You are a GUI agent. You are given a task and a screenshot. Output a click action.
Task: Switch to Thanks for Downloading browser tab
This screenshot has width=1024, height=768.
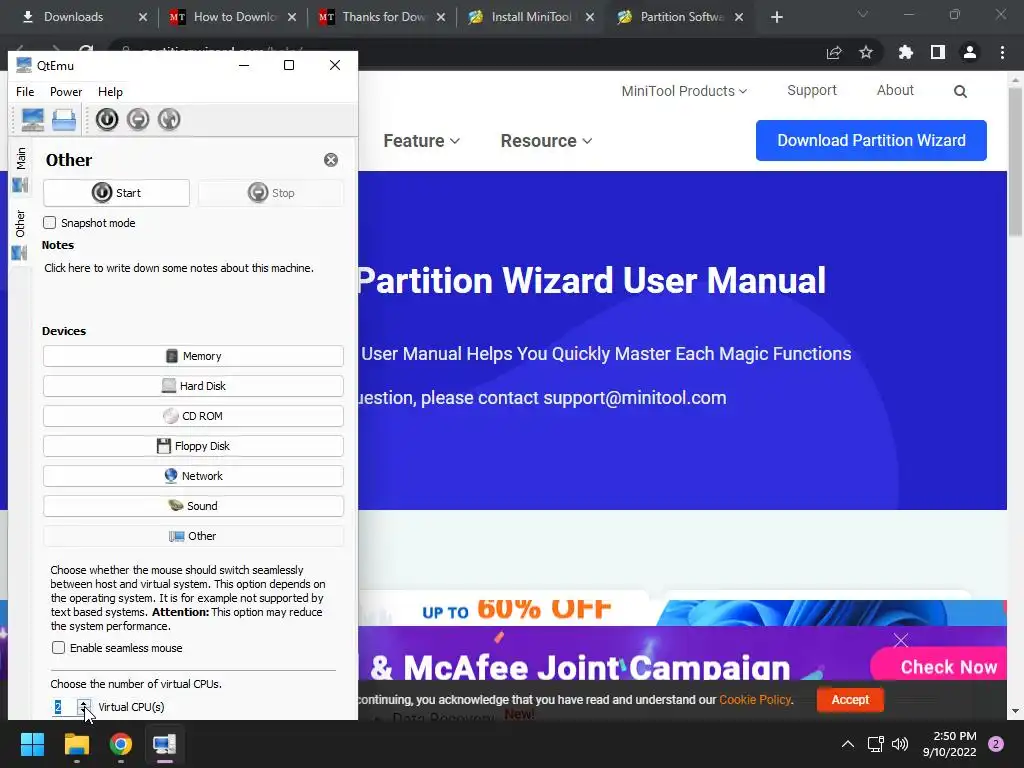383,17
